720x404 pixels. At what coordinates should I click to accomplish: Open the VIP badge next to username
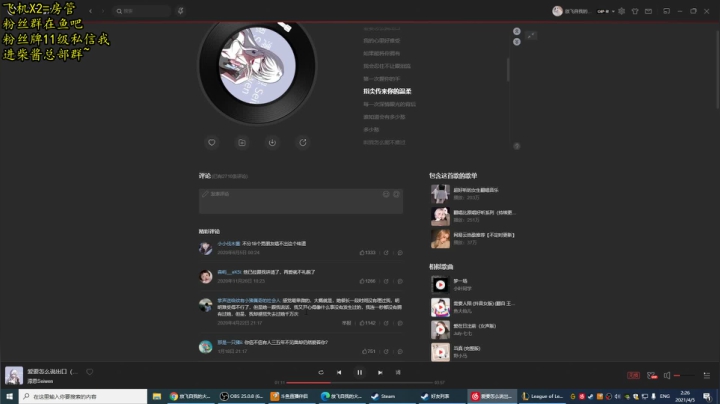[x=602, y=11]
